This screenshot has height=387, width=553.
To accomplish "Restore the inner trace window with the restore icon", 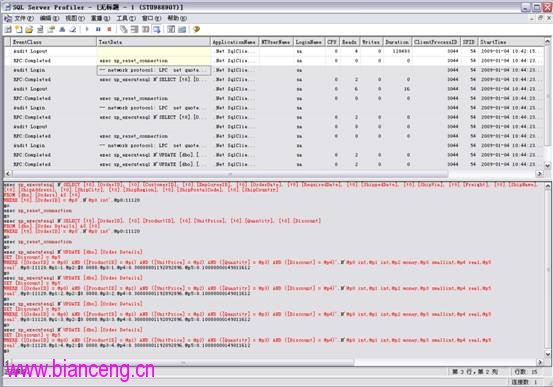I will (540, 18).
